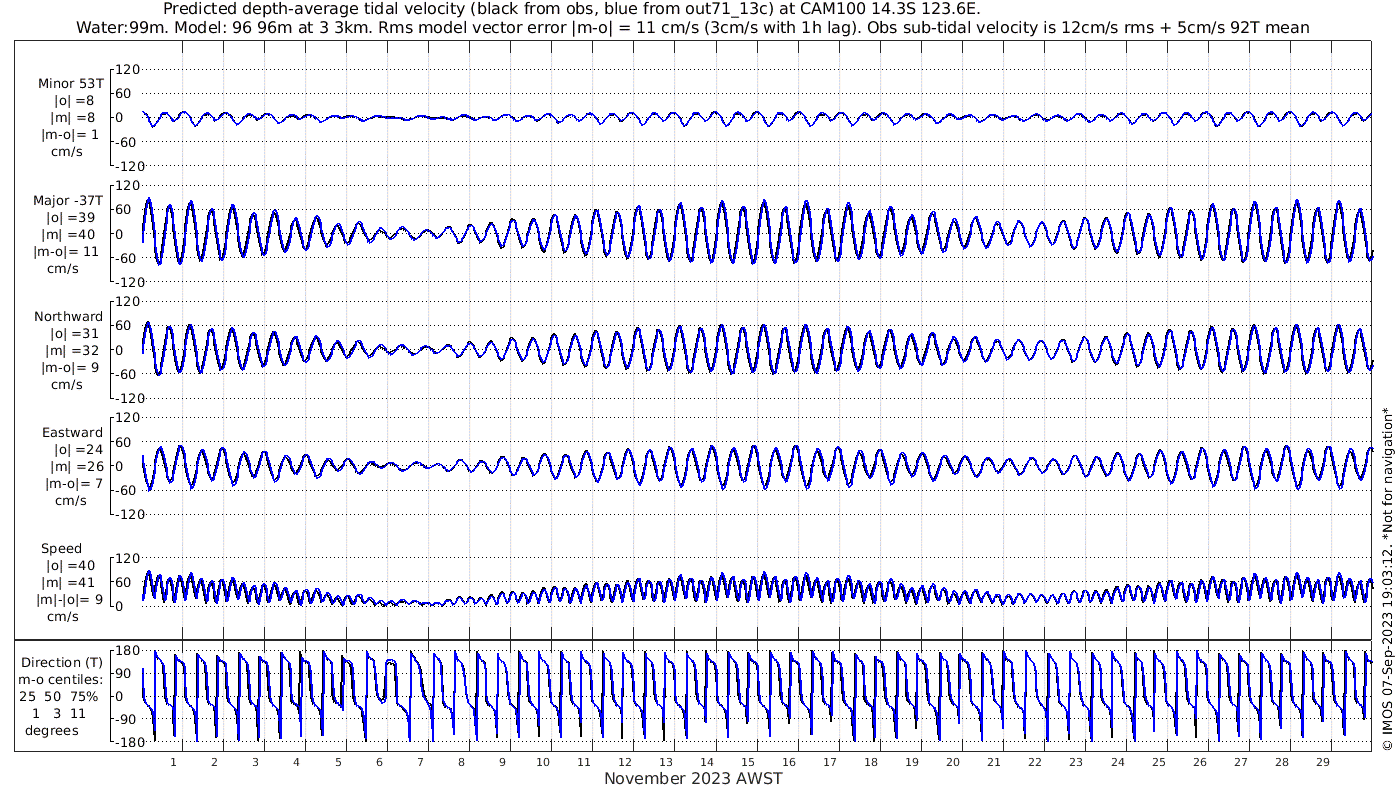The width and height of the screenshot is (1400, 800).
Task: Click the "|m-o|= 1" value in Minor panel
Action: pyautogui.click(x=69, y=135)
